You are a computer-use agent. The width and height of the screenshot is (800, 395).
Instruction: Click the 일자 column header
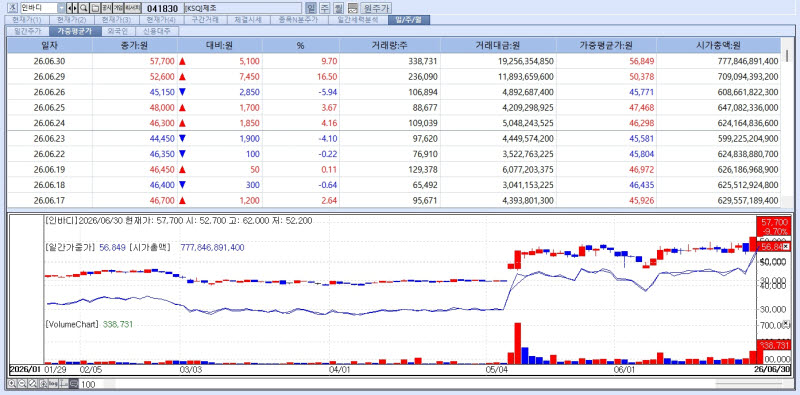point(49,45)
